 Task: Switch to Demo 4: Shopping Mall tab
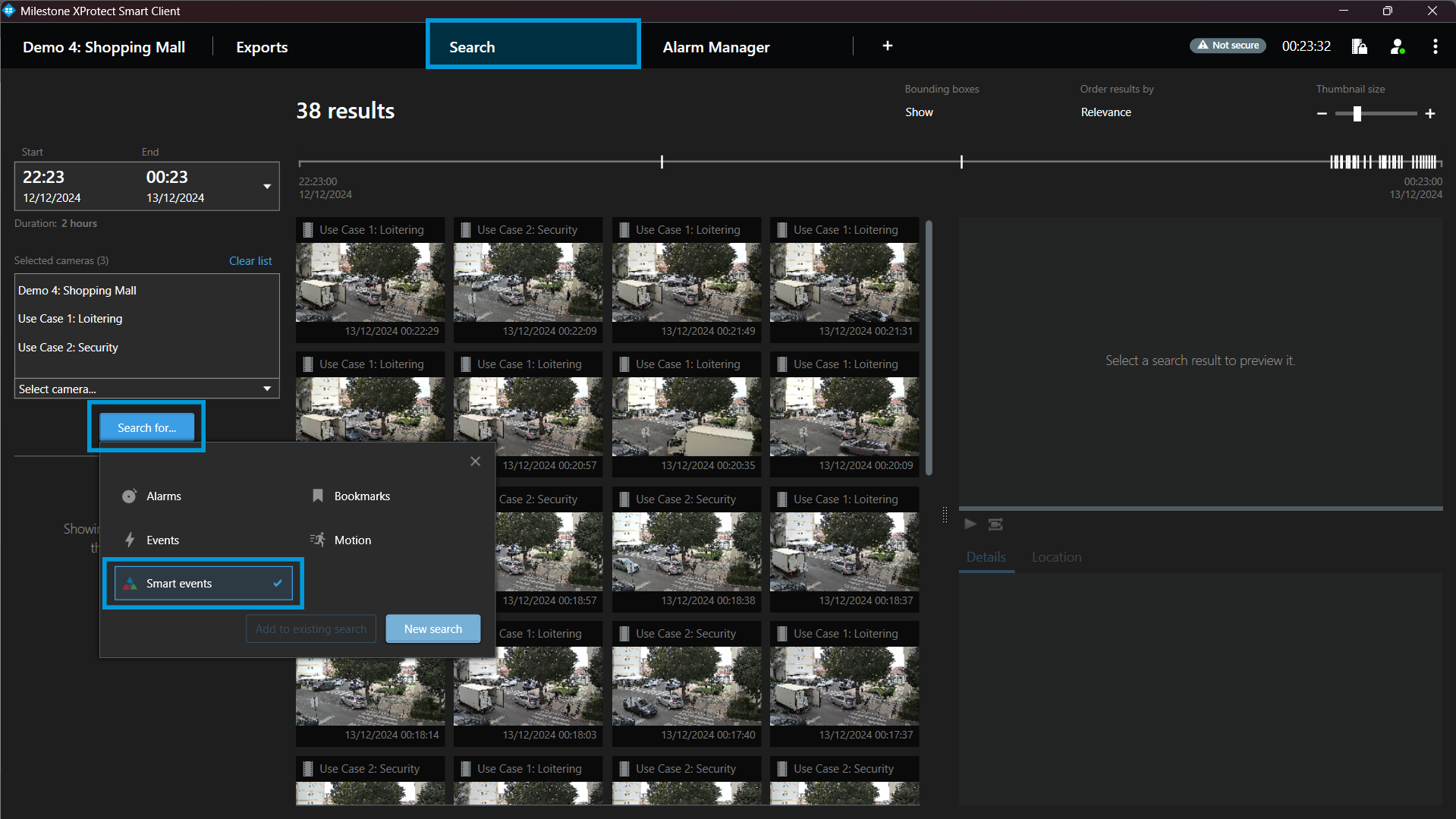(104, 47)
